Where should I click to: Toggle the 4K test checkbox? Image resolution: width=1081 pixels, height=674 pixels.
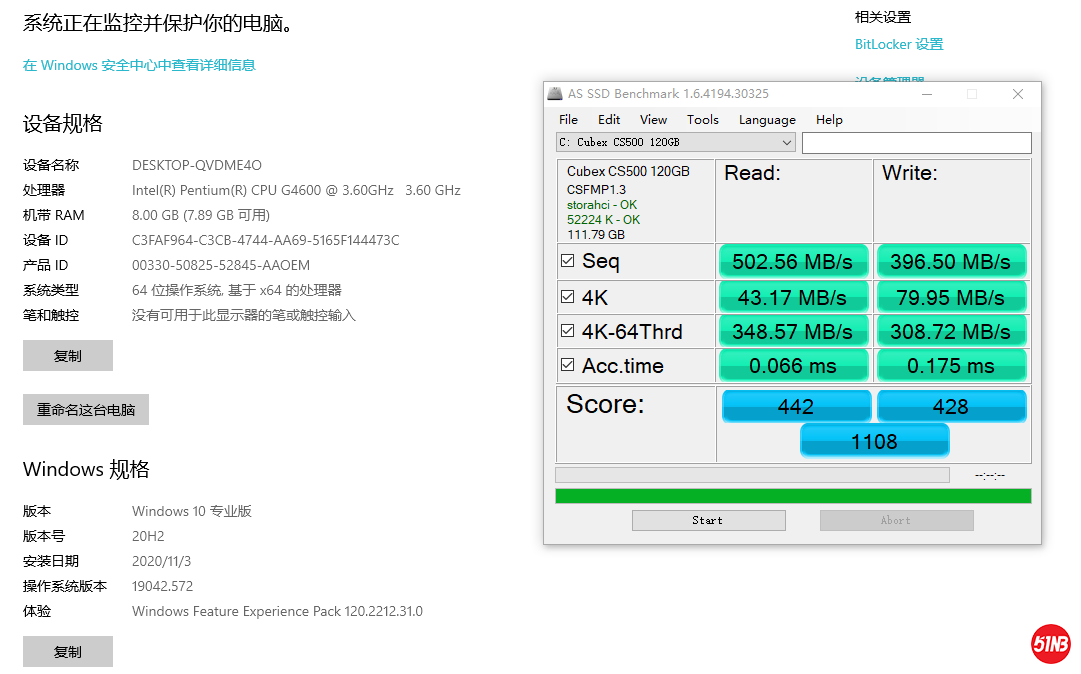[568, 297]
